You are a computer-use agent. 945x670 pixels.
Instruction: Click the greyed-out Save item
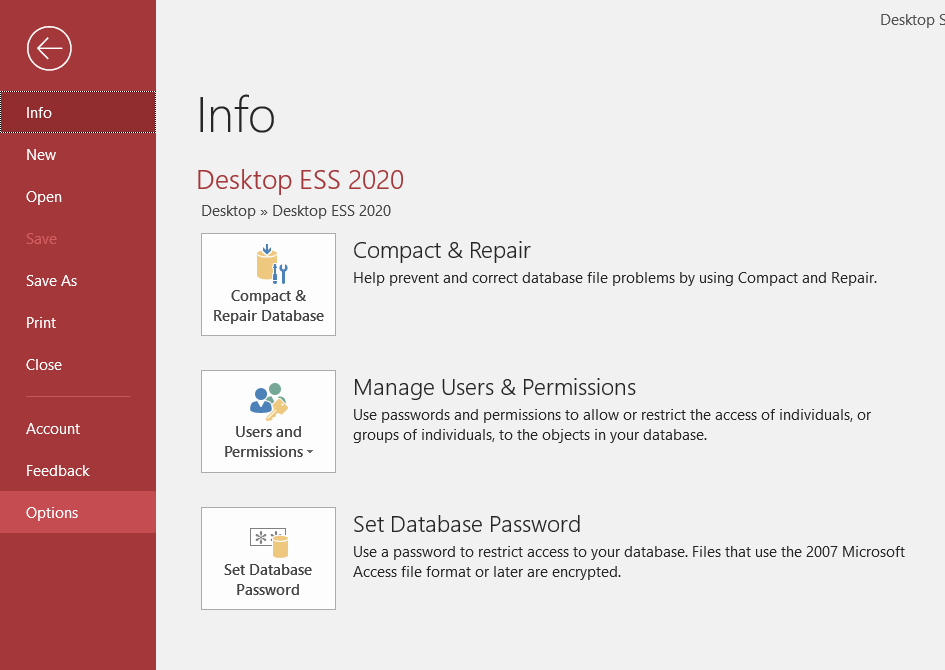coord(41,239)
